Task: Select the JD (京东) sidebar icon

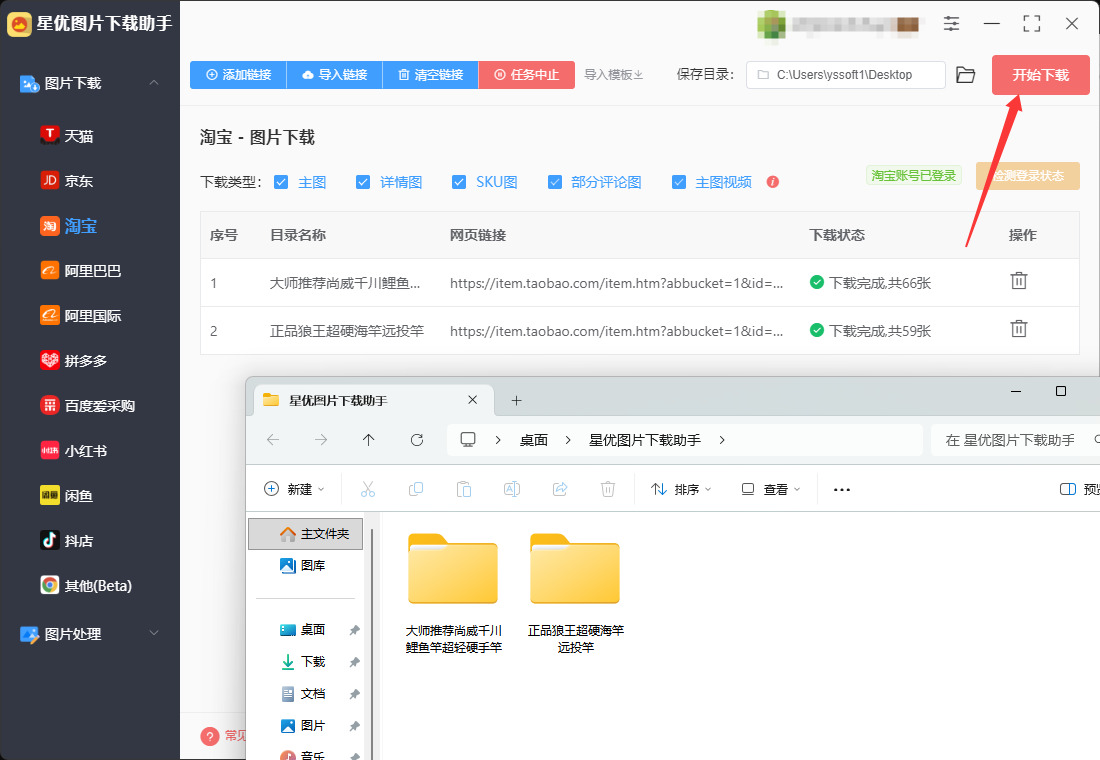Action: [x=50, y=180]
